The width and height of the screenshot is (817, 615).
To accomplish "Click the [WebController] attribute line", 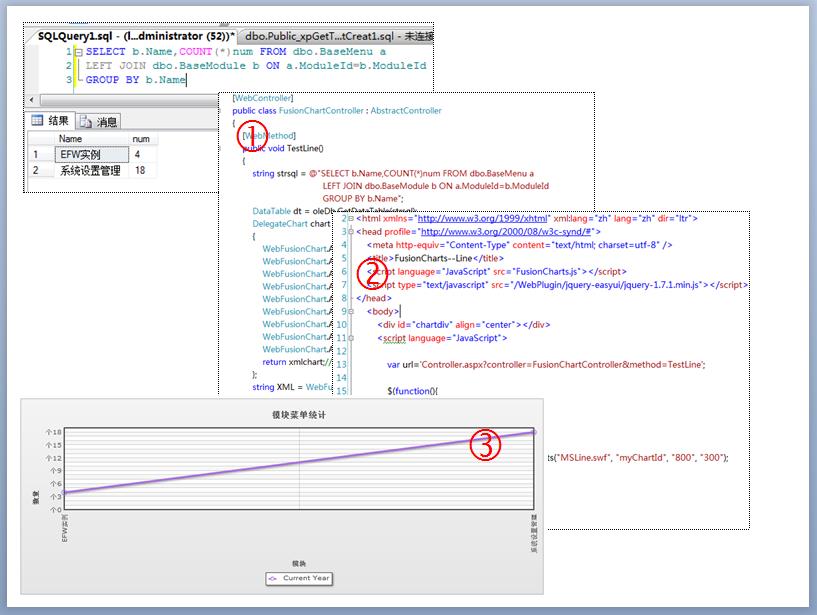I will (263, 98).
